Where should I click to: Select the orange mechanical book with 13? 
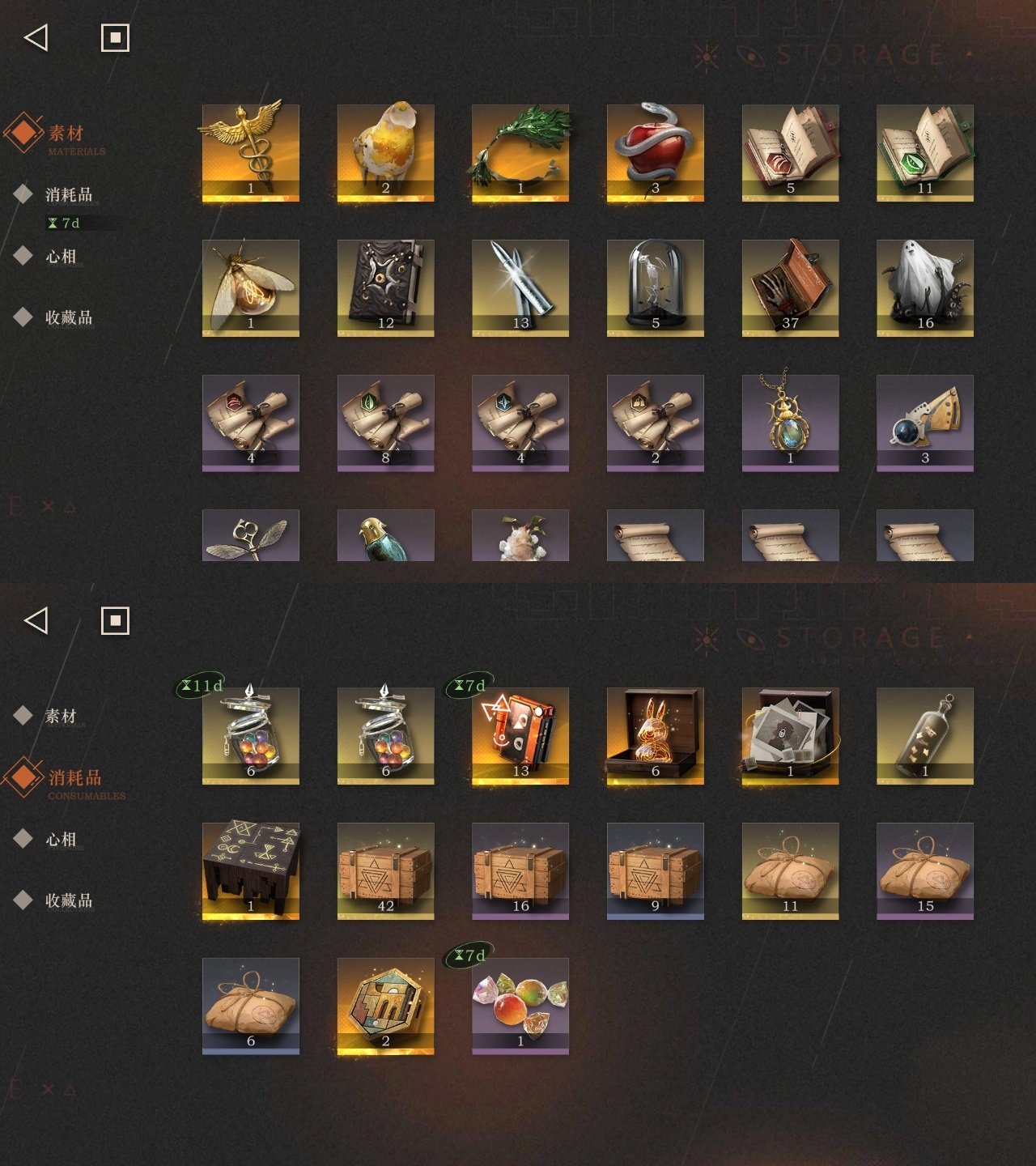(520, 736)
